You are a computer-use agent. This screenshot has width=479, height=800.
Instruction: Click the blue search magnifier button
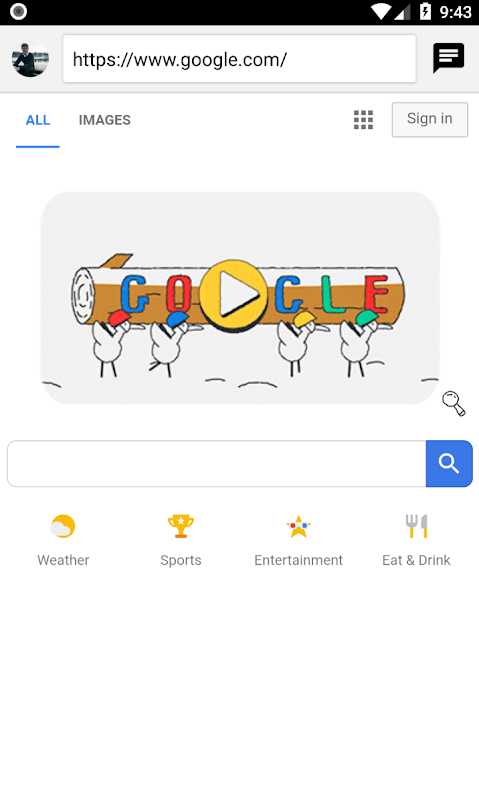click(449, 463)
